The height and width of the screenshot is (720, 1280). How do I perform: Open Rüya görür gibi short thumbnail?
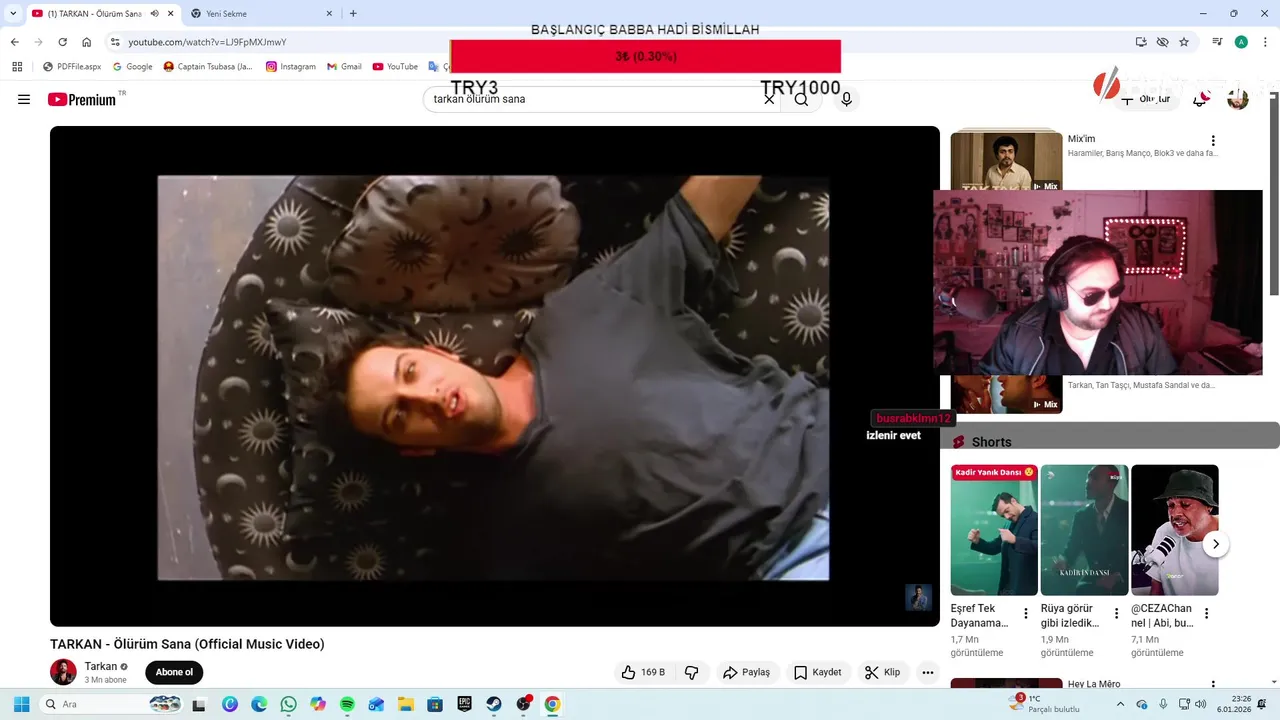1084,530
